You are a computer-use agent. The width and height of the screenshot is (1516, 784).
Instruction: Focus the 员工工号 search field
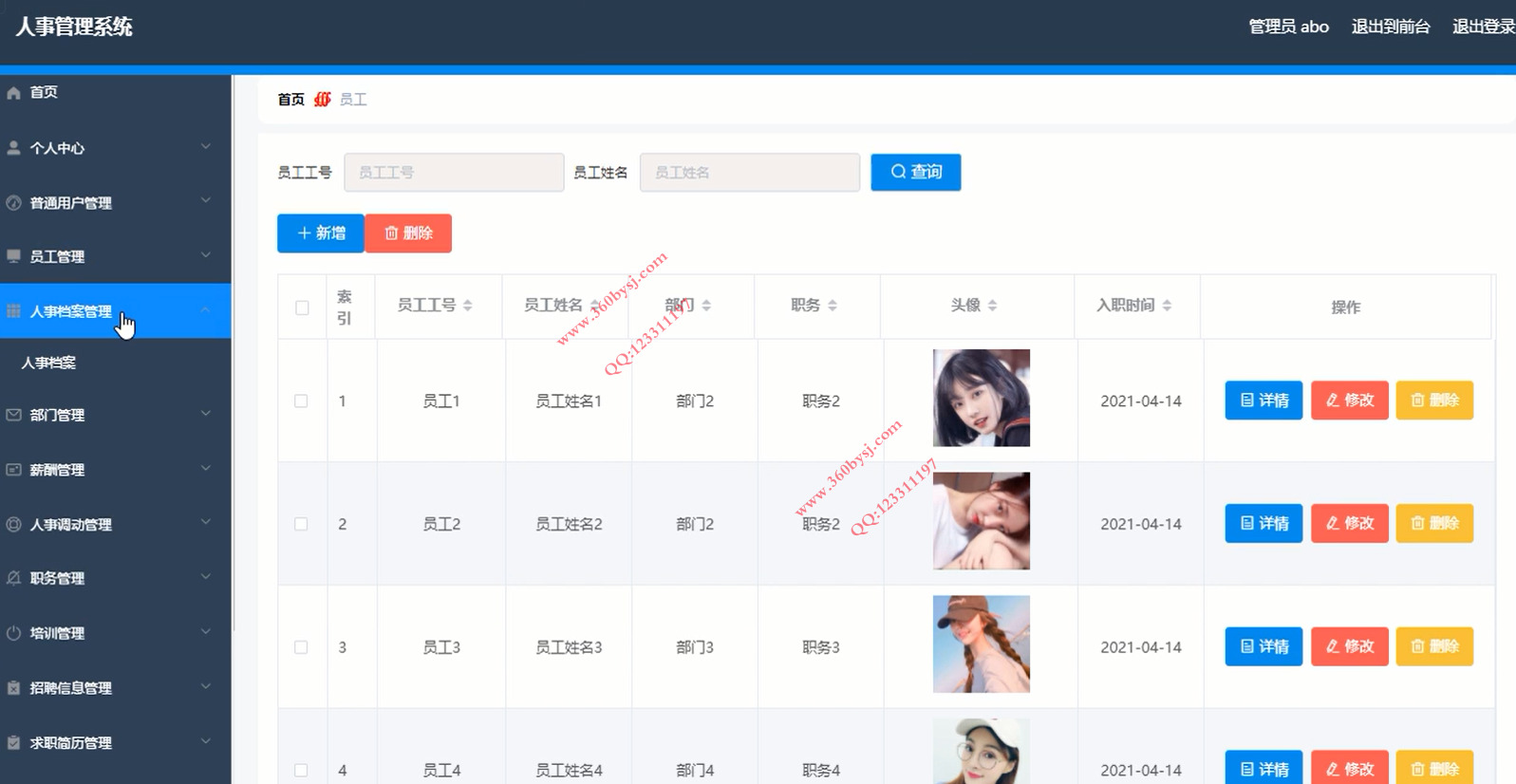click(x=454, y=173)
